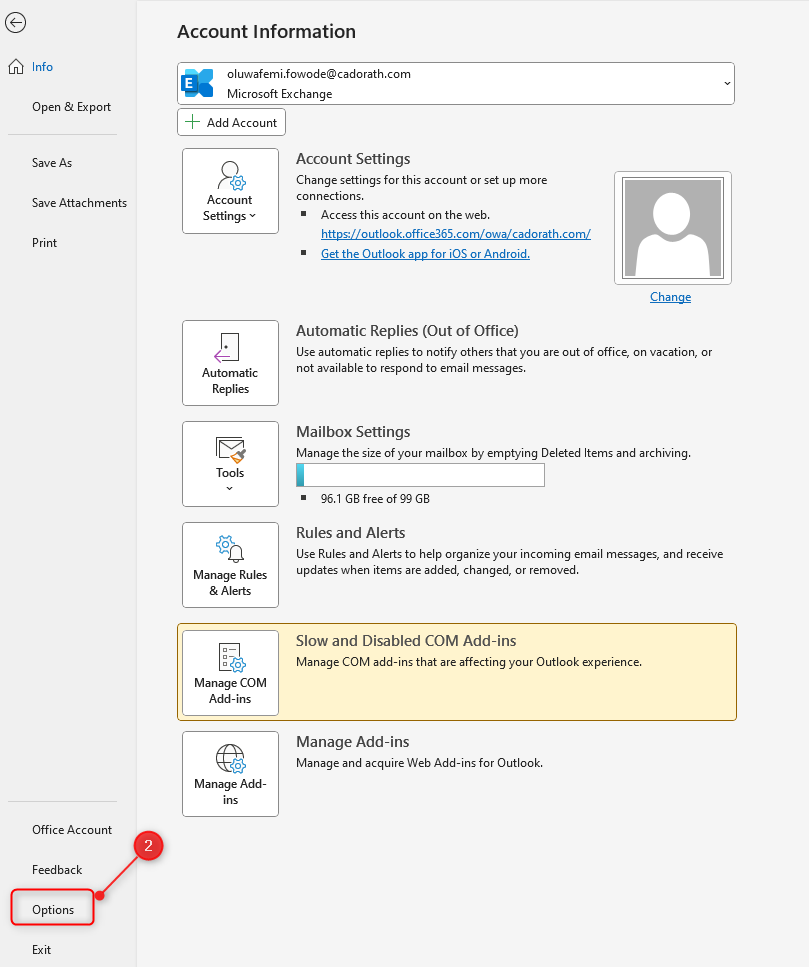Screen dimensions: 809x967
Task: Open the Get Outlook app for iOS or Android link
Action: 425,253
